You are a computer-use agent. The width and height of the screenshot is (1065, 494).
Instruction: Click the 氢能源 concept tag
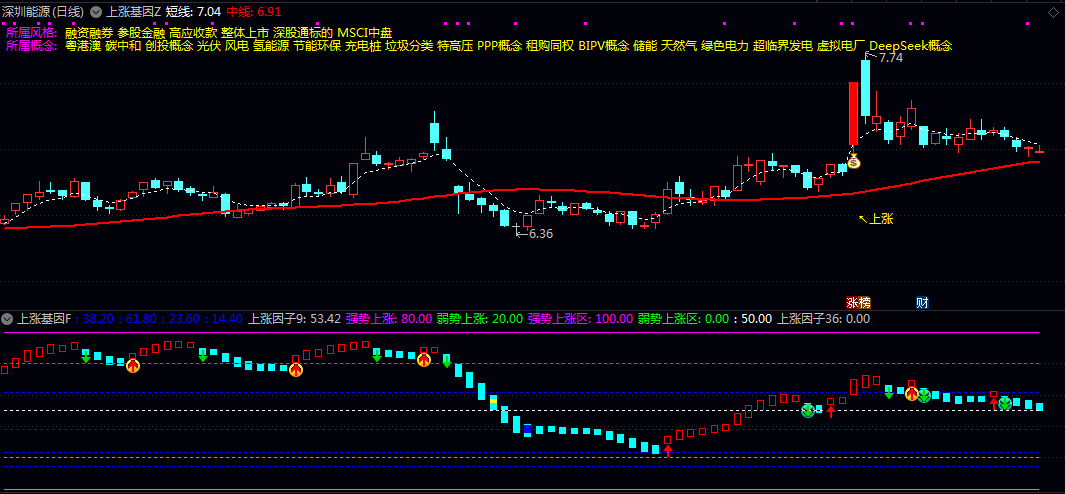click(271, 46)
